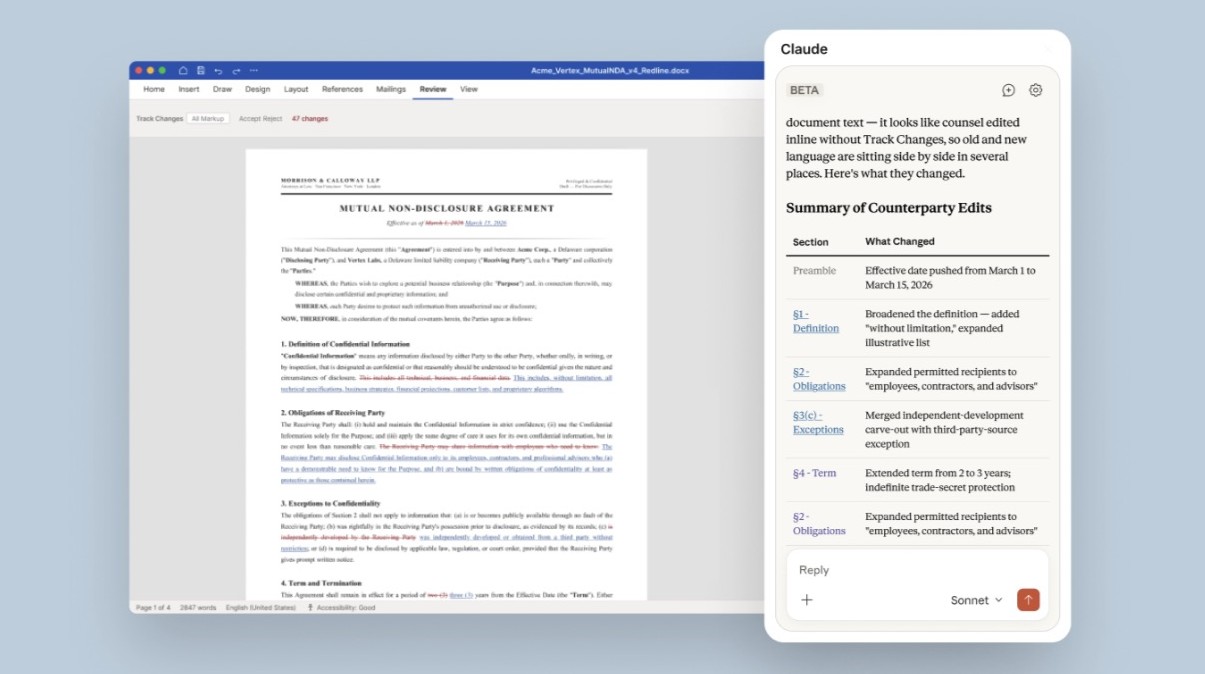The height and width of the screenshot is (674, 1205).
Task: Redo the action in Word title bar
Action: (236, 71)
